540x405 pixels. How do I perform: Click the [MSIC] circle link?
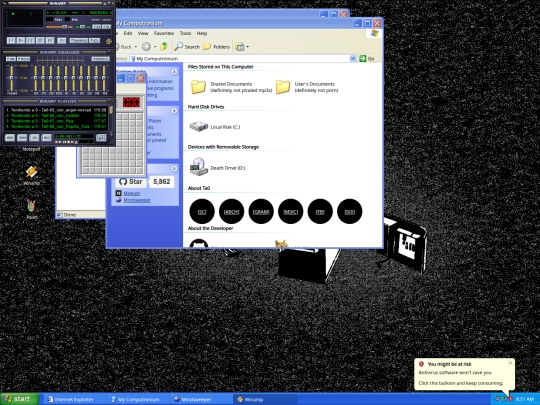click(x=290, y=211)
